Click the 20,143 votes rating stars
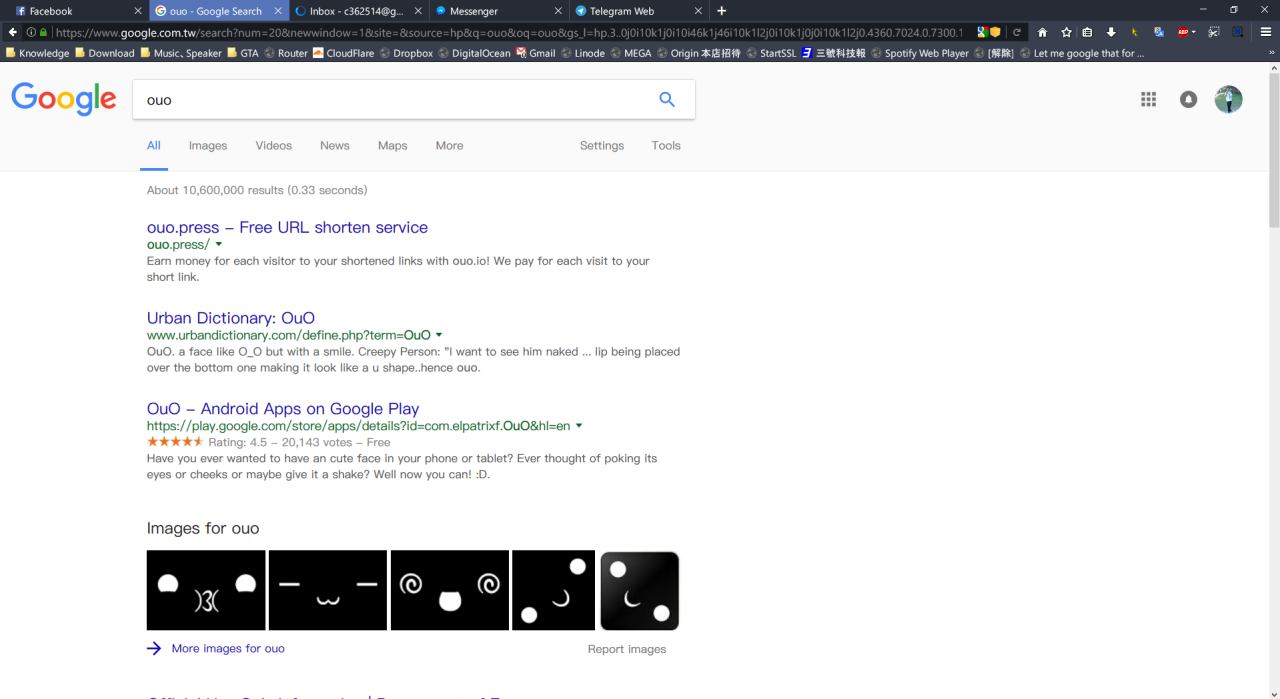This screenshot has width=1280, height=699. coord(175,442)
